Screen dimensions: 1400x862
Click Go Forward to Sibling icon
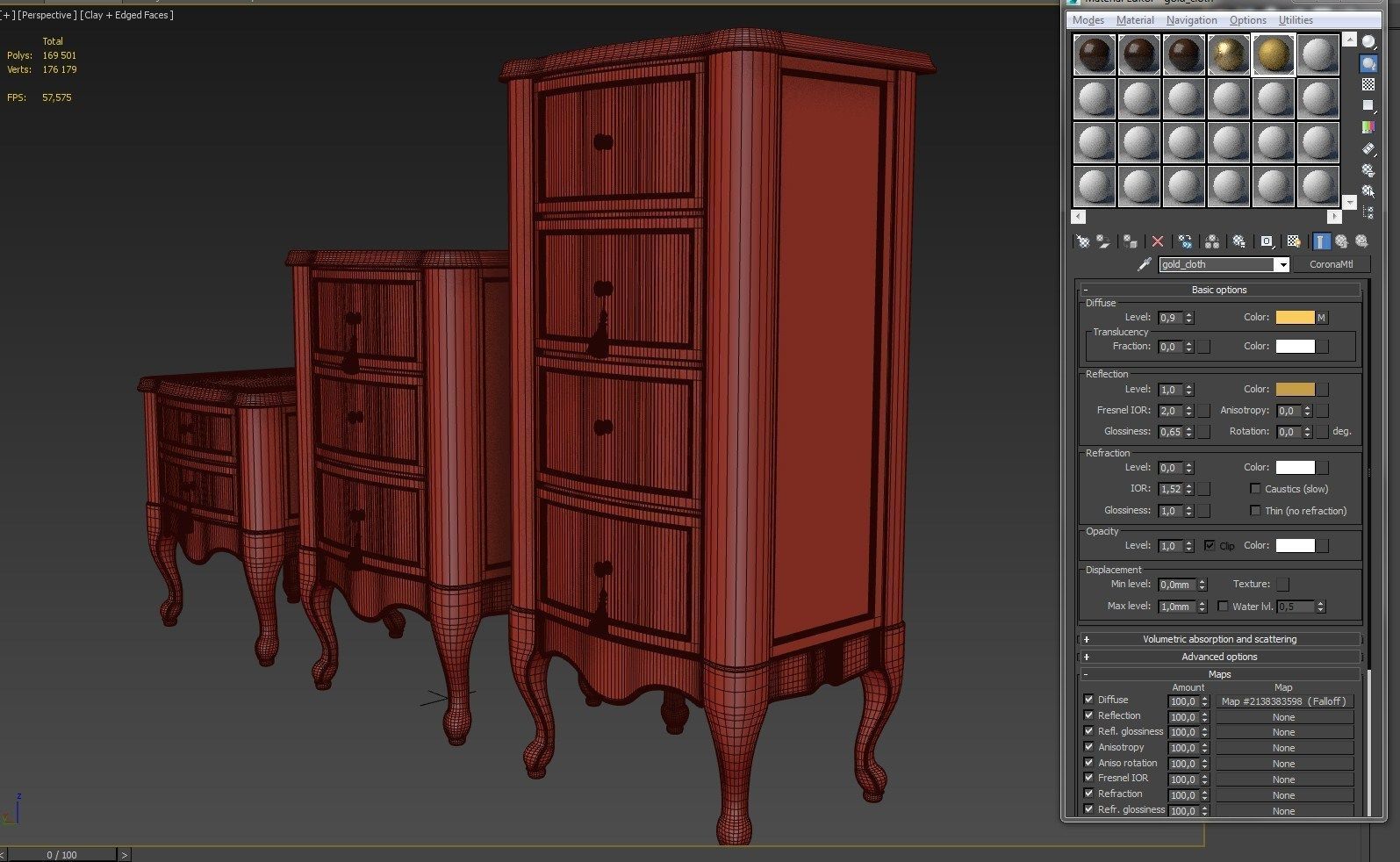(1361, 241)
